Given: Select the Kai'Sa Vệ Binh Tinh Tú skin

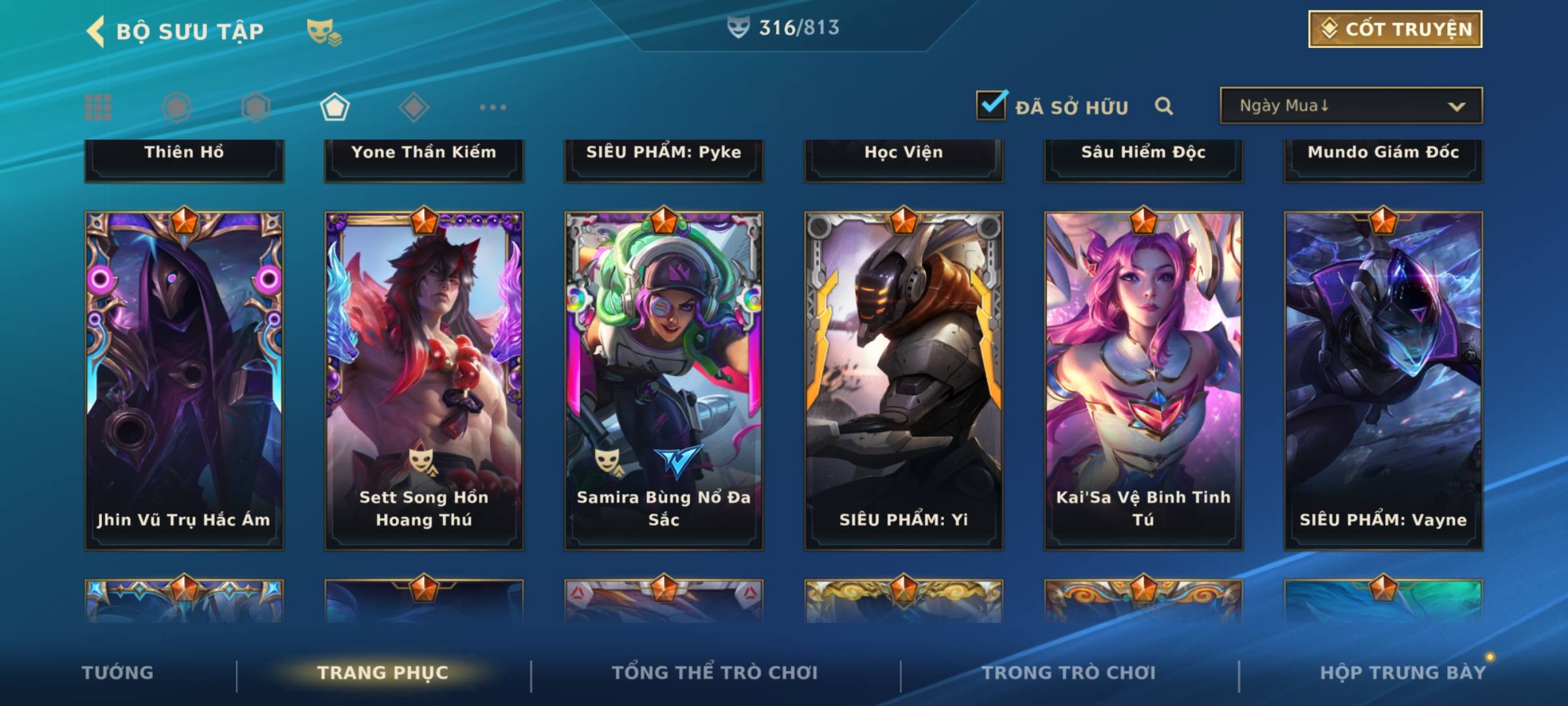Looking at the screenshot, I should click(1143, 380).
